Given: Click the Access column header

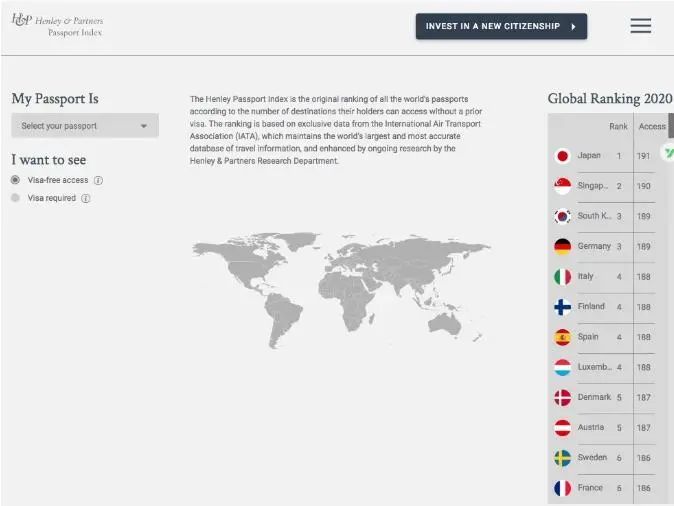Looking at the screenshot, I should (652, 126).
